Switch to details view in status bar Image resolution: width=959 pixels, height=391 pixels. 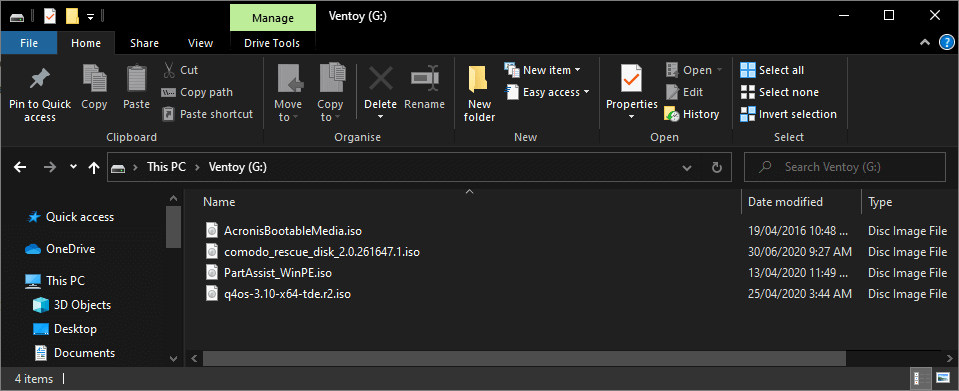click(919, 378)
